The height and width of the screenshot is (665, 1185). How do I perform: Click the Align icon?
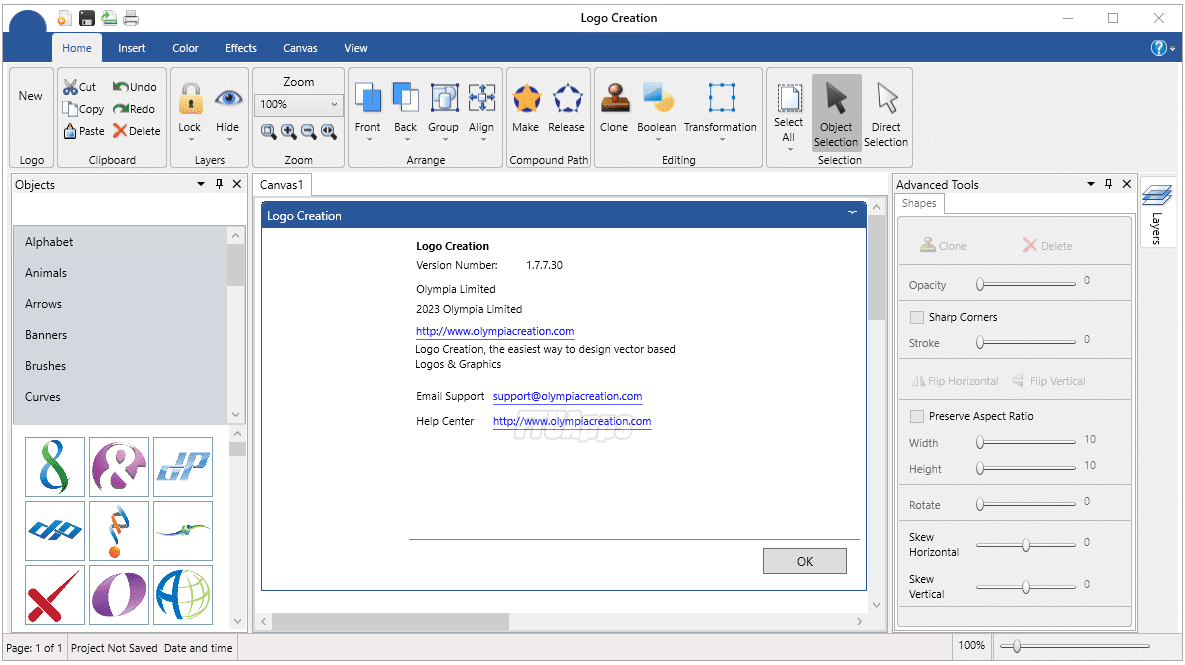coord(481,98)
